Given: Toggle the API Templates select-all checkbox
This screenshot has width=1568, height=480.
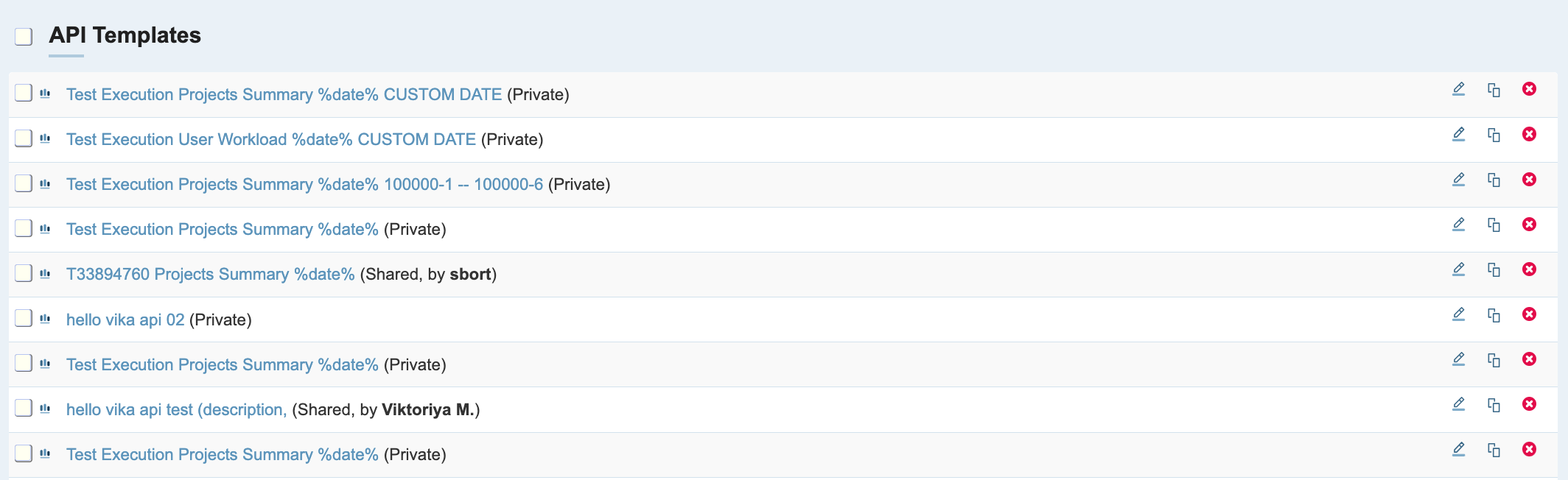Looking at the screenshot, I should pos(24,36).
